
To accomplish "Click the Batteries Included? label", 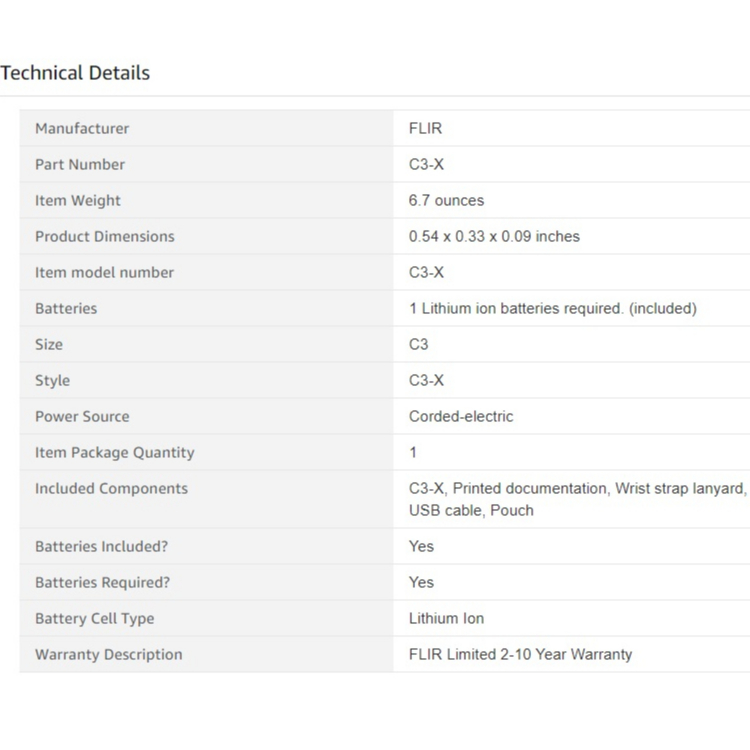I will click(x=102, y=546).
